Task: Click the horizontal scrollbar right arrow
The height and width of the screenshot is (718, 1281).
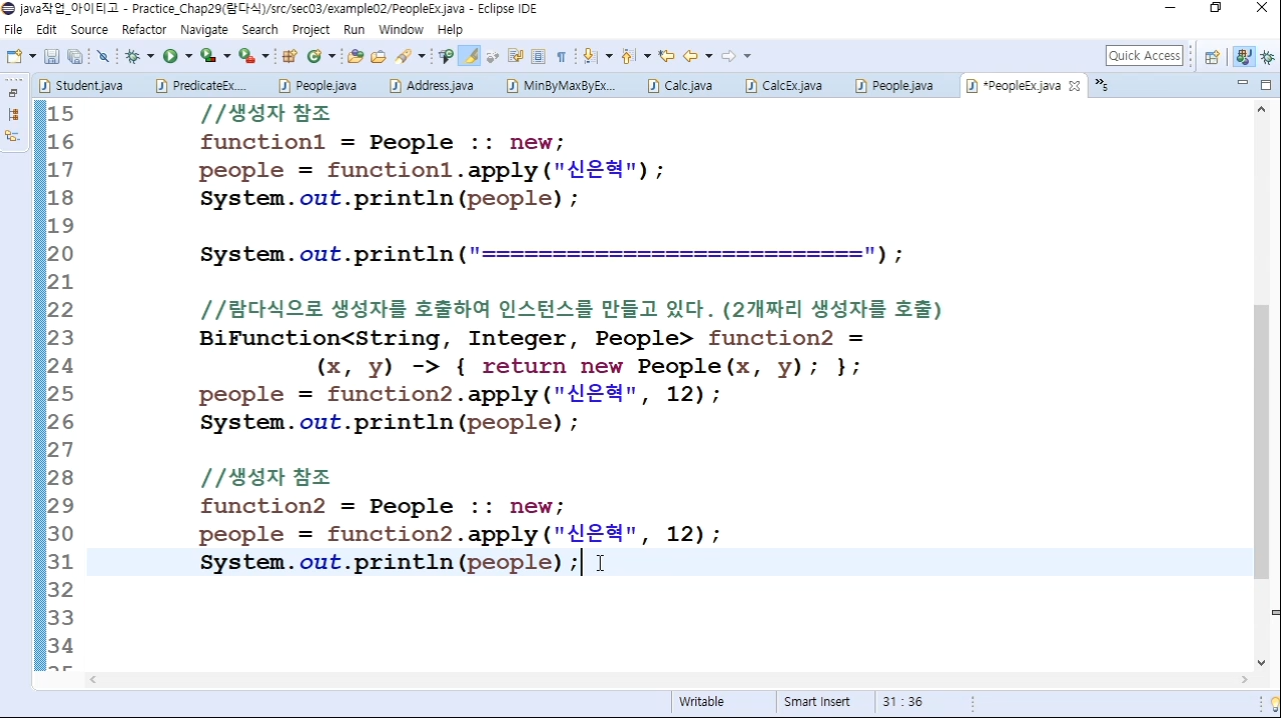Action: (1246, 680)
